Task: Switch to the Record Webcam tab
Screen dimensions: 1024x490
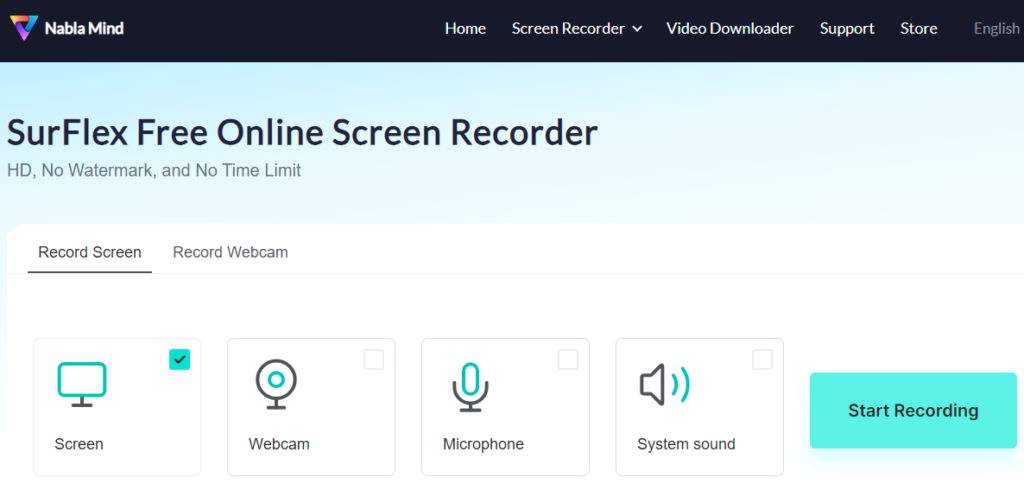Action: (x=230, y=252)
